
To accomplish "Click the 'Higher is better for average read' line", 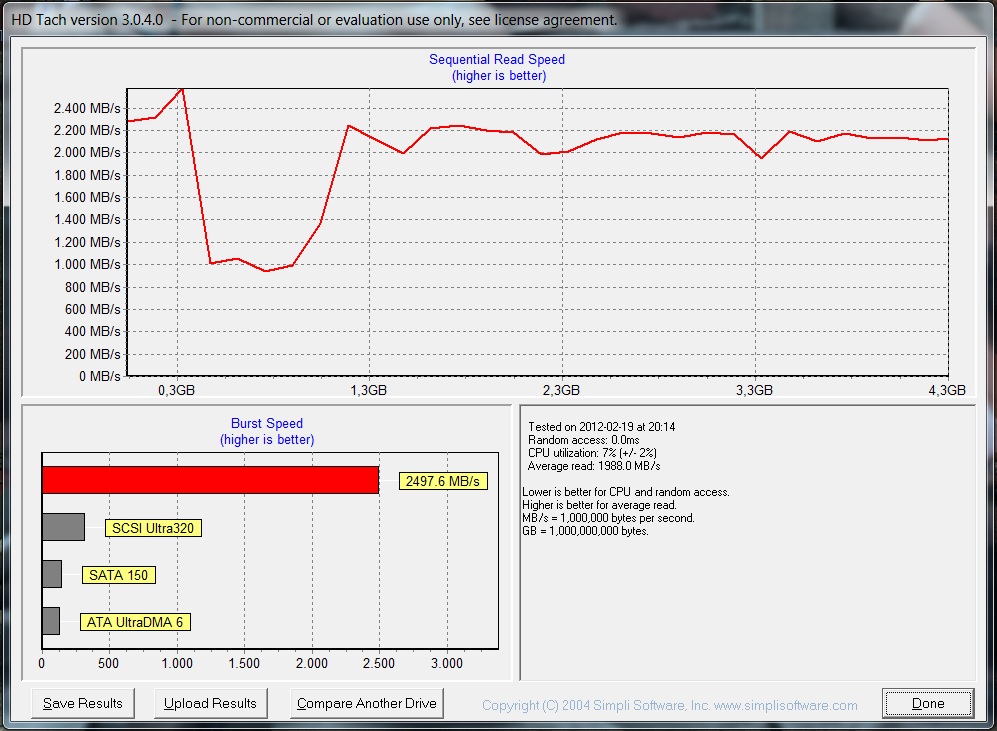I will [599, 505].
